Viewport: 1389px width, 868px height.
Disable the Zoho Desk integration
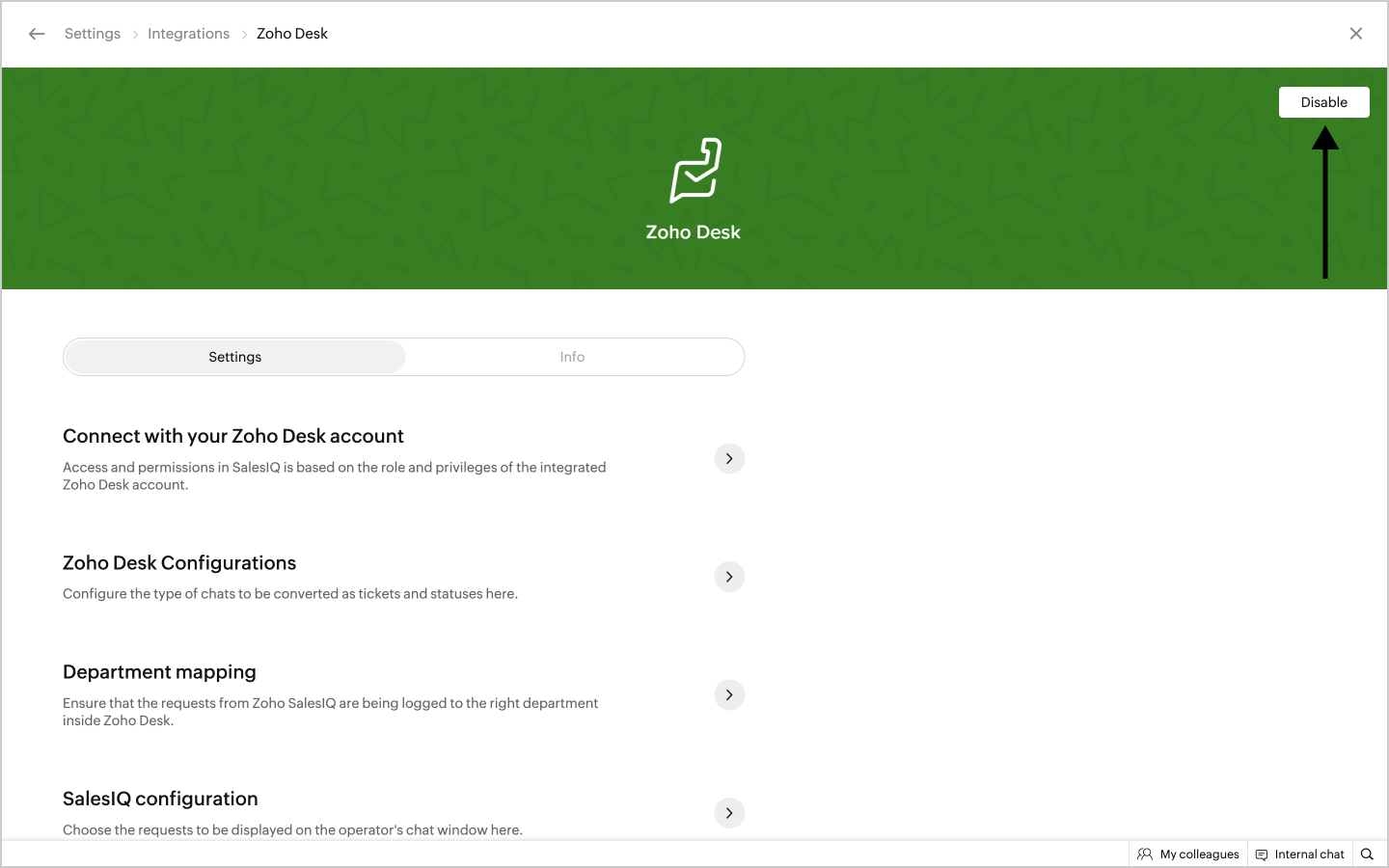point(1324,102)
